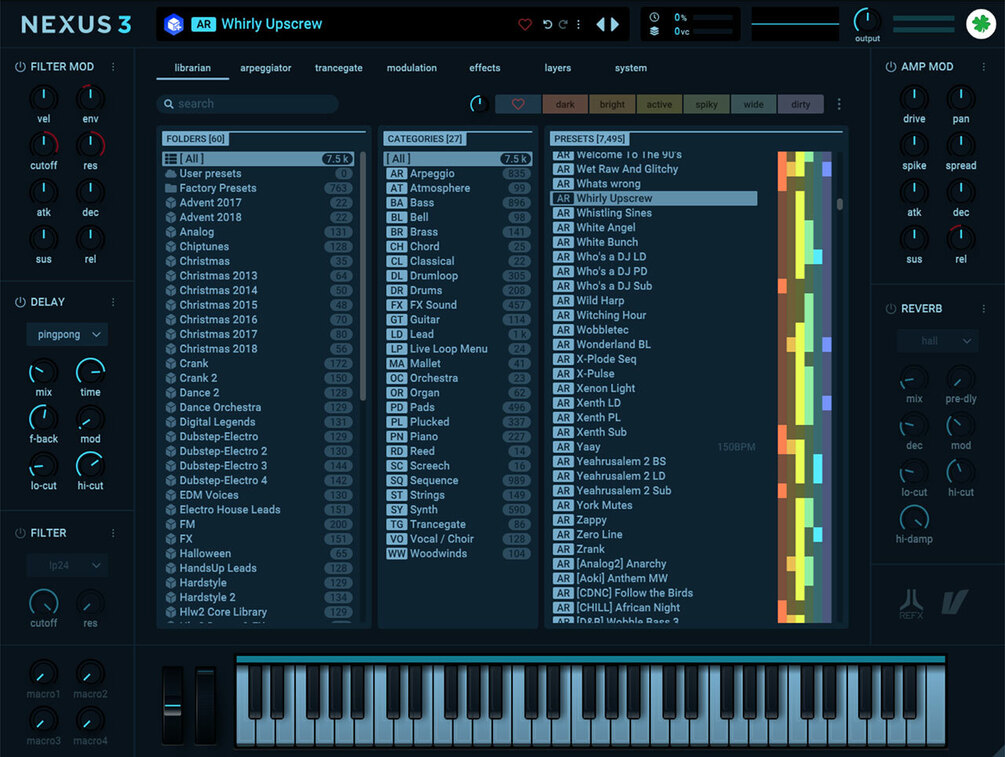
Task: Open the FILTER section options menu
Action: pyautogui.click(x=113, y=533)
